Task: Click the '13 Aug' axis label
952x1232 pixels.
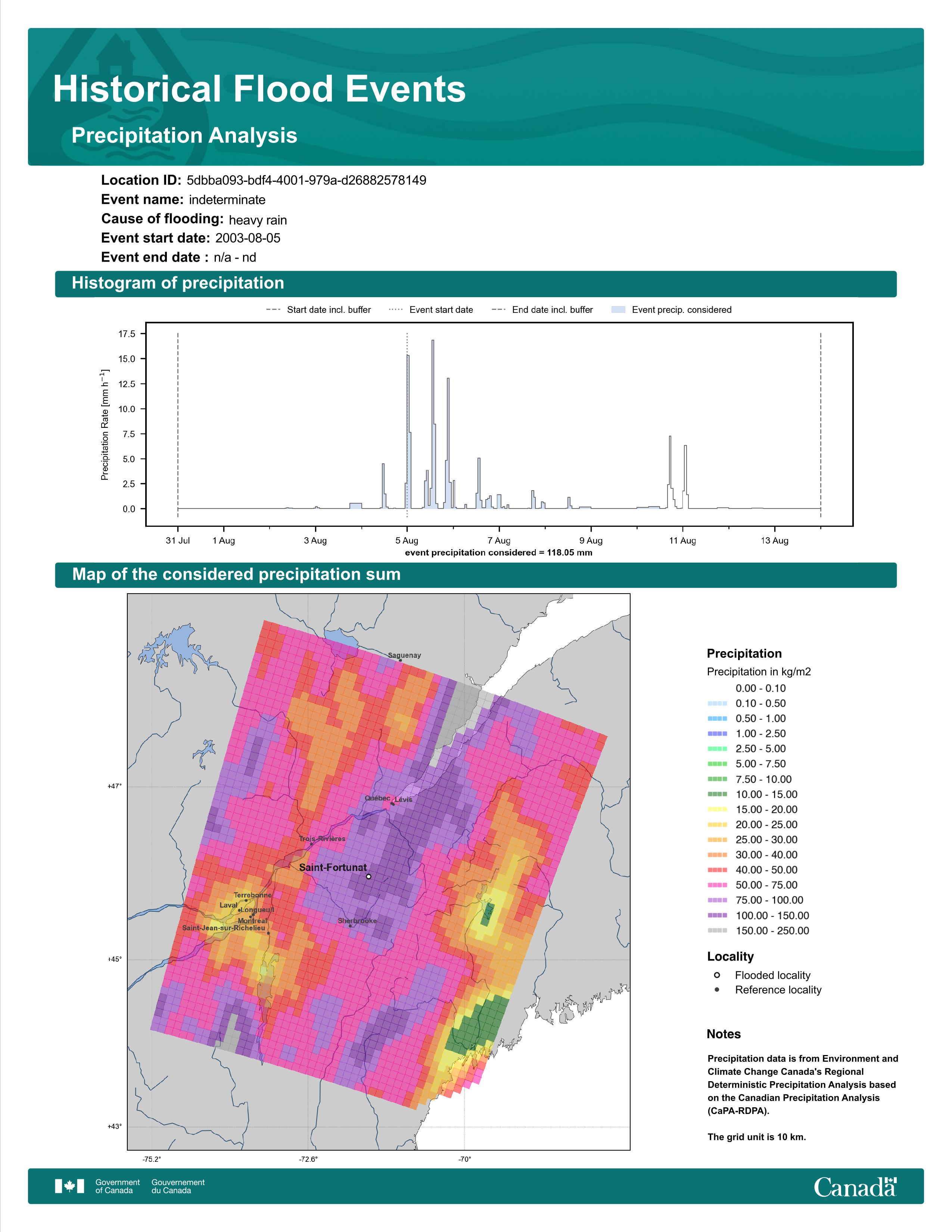Action: pos(774,541)
